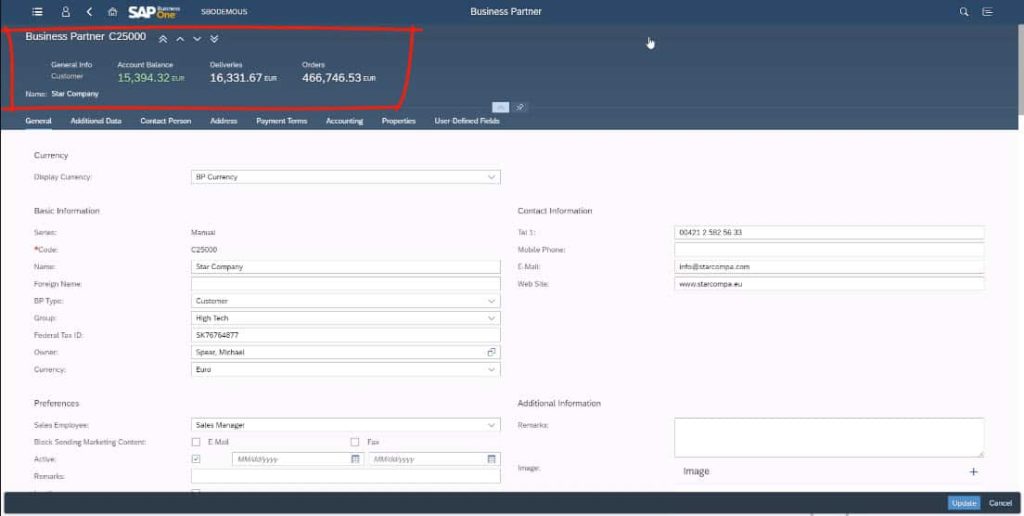Open the search magnifier icon
The height and width of the screenshot is (516, 1024).
pos(964,12)
